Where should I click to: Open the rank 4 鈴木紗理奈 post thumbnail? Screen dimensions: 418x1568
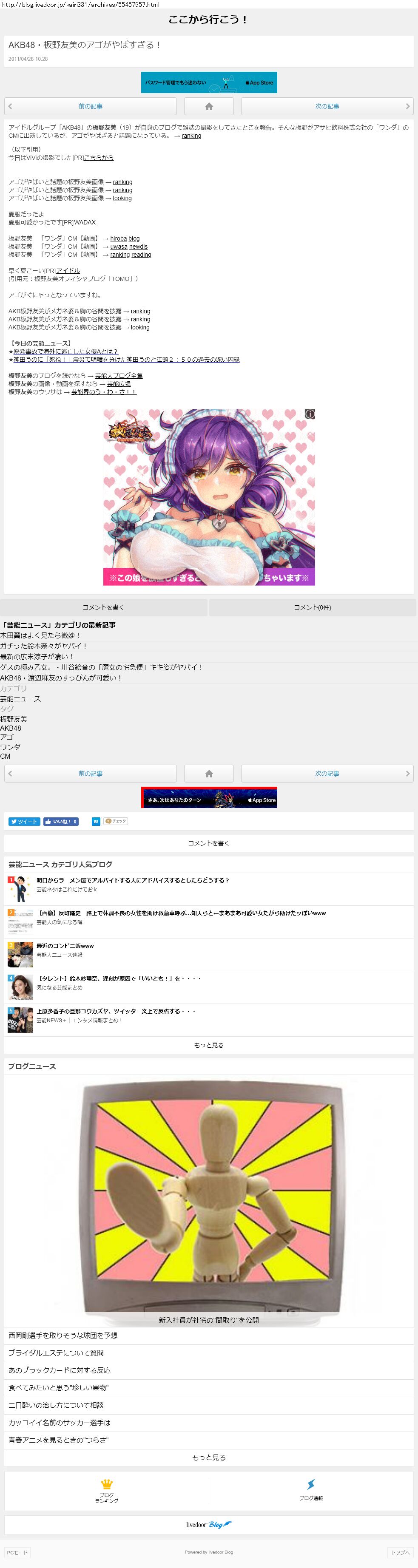pyautogui.click(x=20, y=987)
